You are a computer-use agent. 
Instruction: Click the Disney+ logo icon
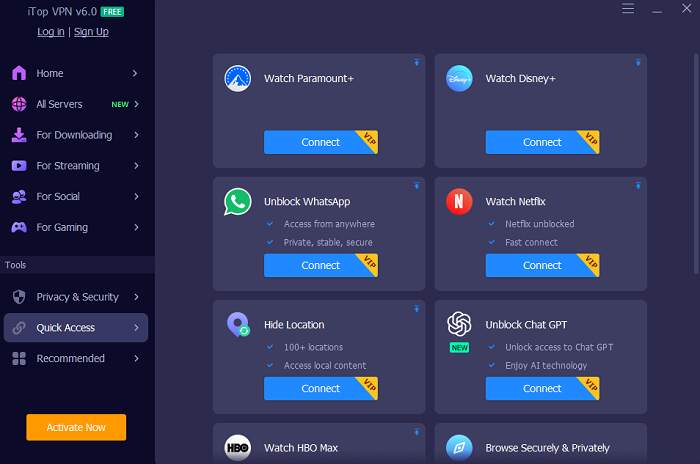[x=459, y=79]
